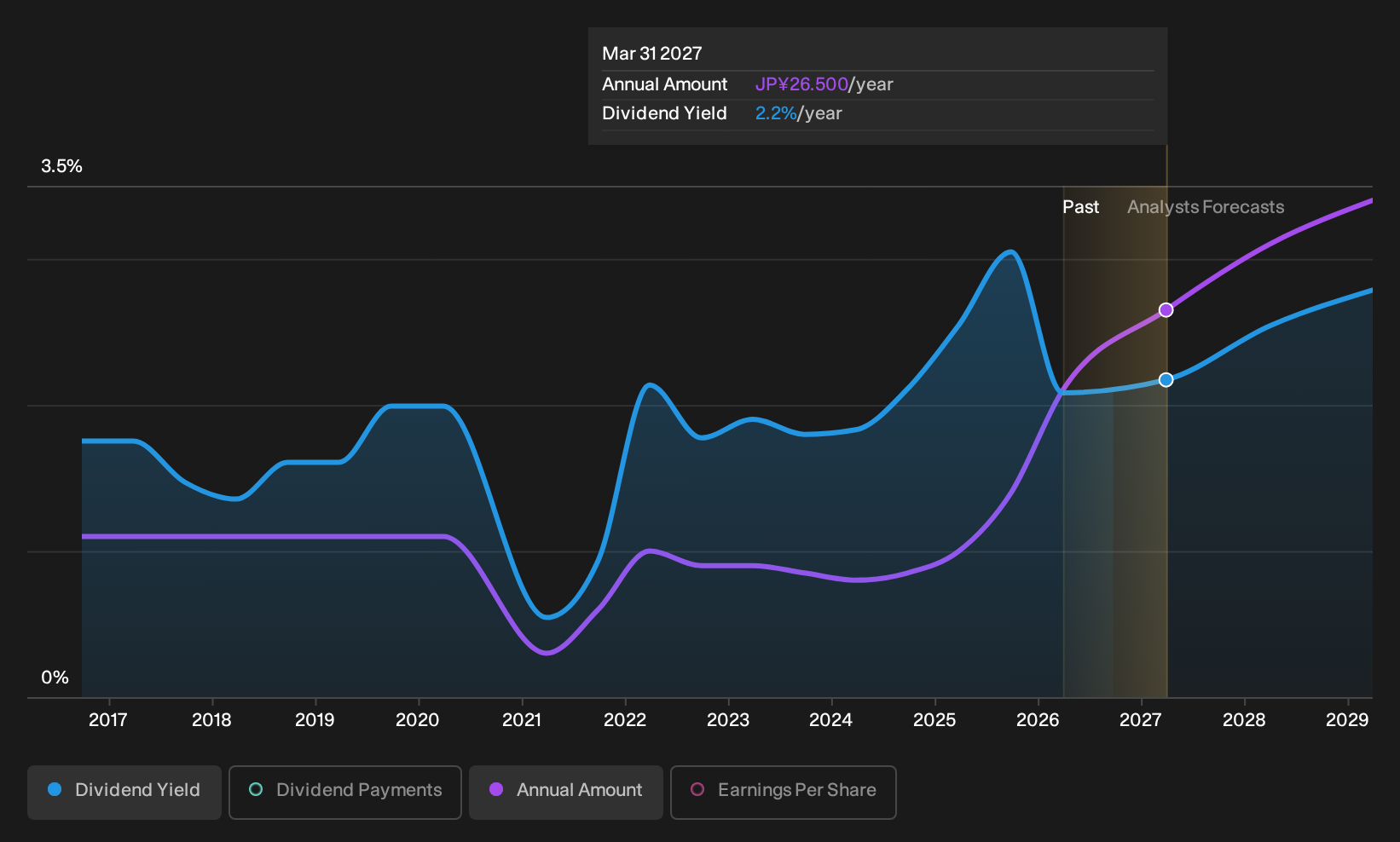
Task: Toggle the Dividend Yield legend button
Action: (x=124, y=793)
